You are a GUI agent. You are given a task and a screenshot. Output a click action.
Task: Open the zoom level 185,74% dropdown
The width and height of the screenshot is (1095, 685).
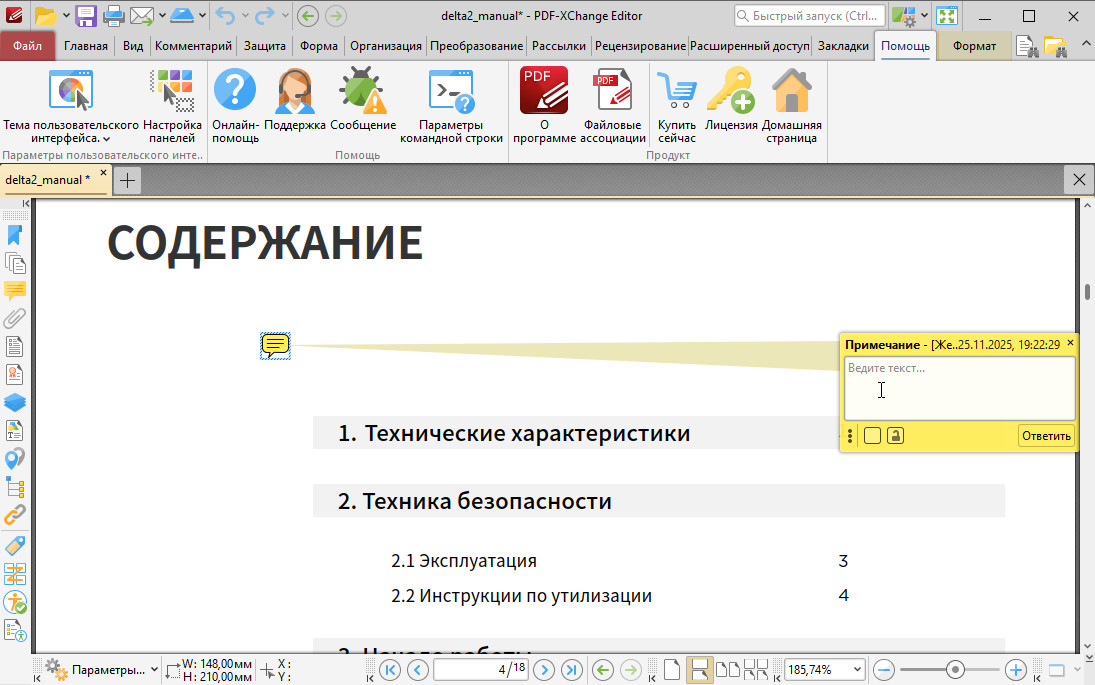[x=856, y=669]
